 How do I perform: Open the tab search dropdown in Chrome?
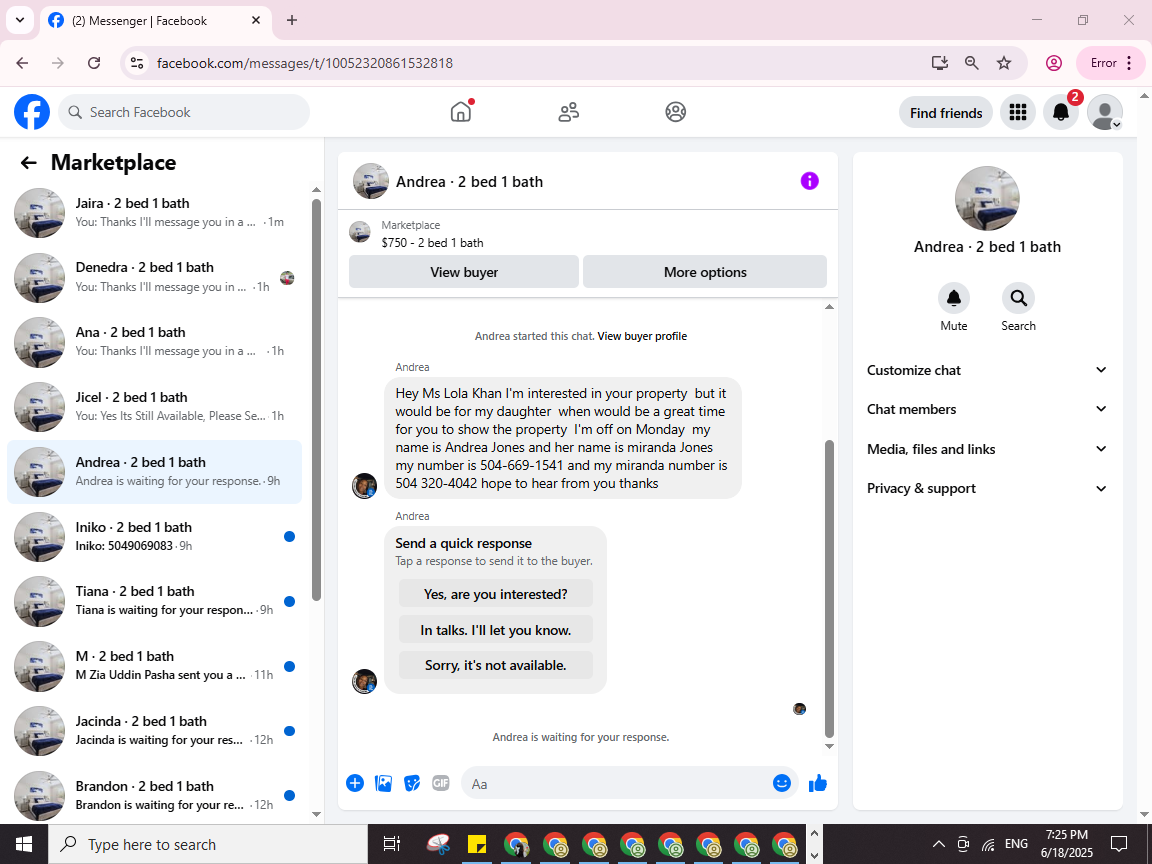pyautogui.click(x=20, y=20)
